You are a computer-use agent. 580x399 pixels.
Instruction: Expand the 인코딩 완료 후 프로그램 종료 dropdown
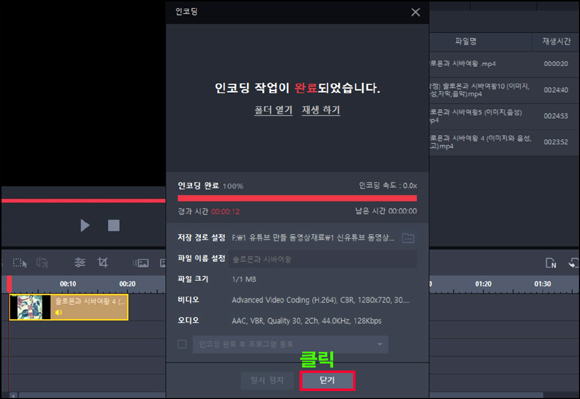(x=290, y=344)
